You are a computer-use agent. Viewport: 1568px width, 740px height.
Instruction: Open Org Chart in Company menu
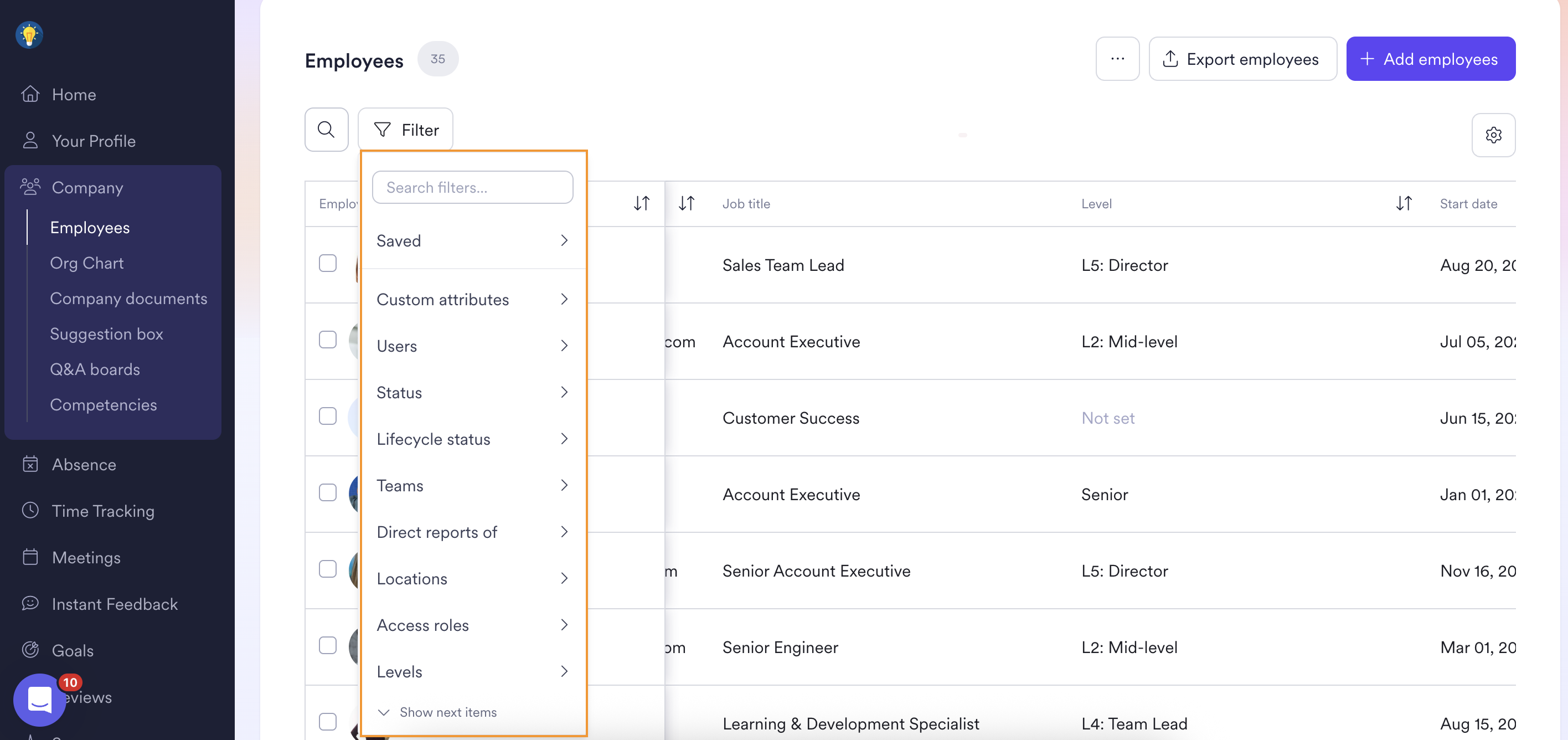point(87,263)
